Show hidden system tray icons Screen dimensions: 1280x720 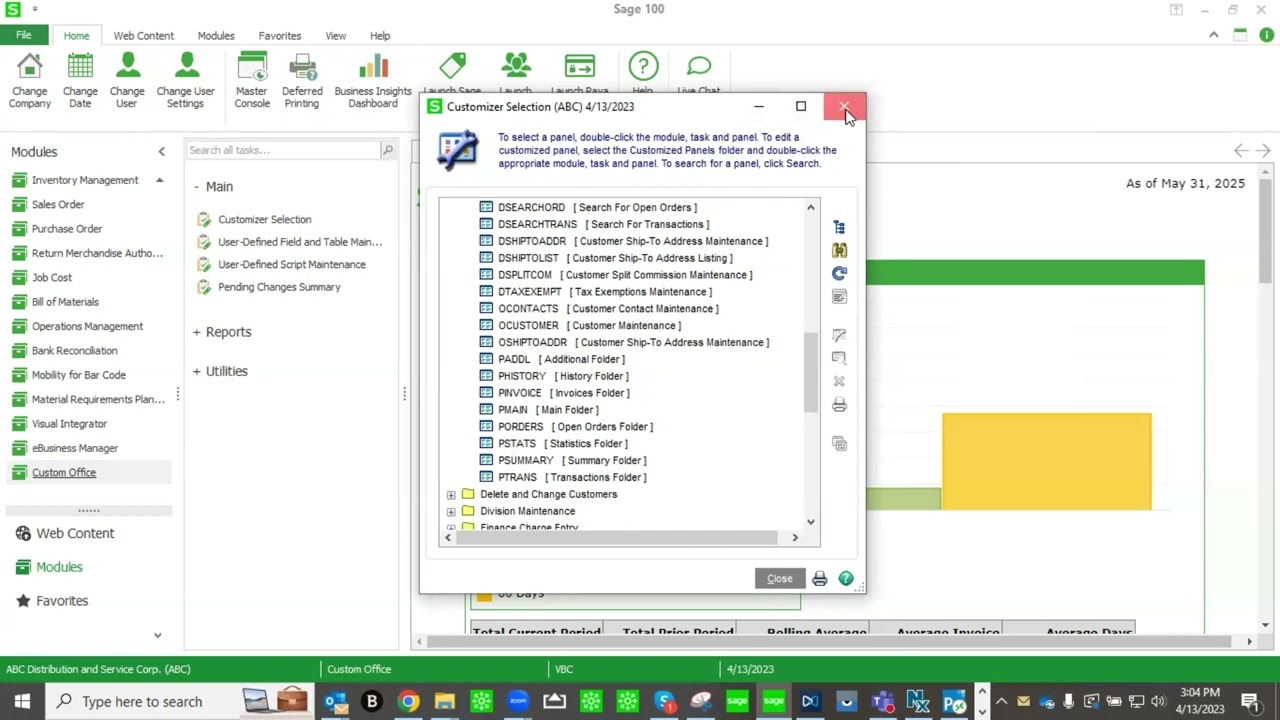click(x=1001, y=701)
